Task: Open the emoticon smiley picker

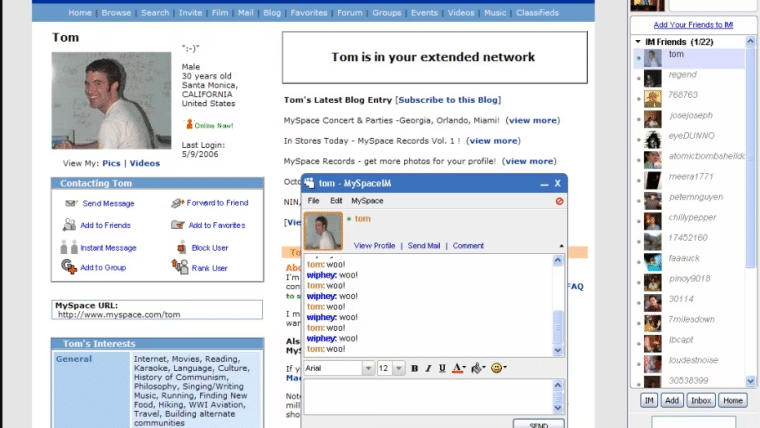Action: pyautogui.click(x=498, y=368)
